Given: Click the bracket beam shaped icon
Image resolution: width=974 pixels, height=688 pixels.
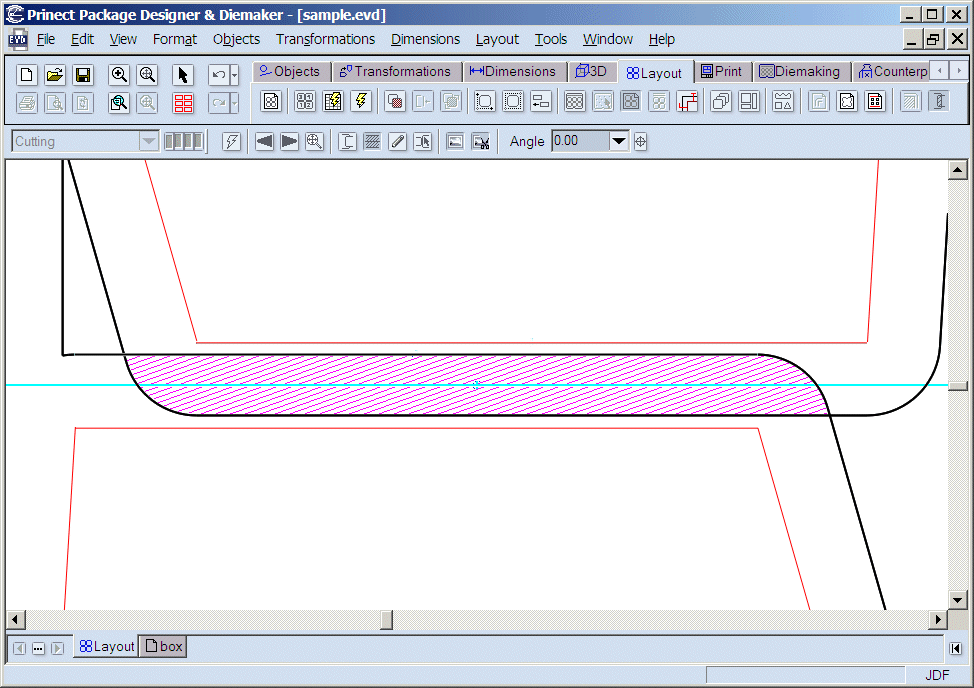Looking at the screenshot, I should (x=347, y=142).
